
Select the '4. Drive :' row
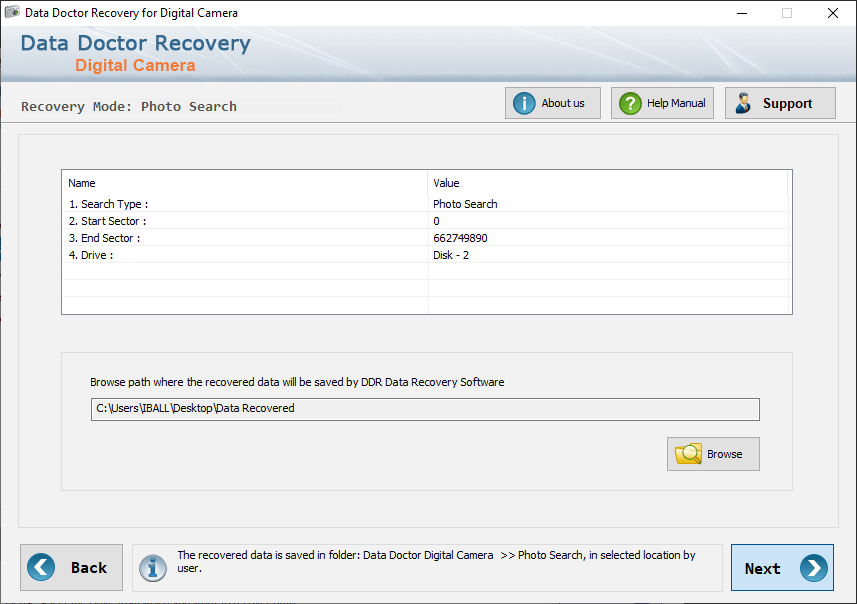click(426, 255)
